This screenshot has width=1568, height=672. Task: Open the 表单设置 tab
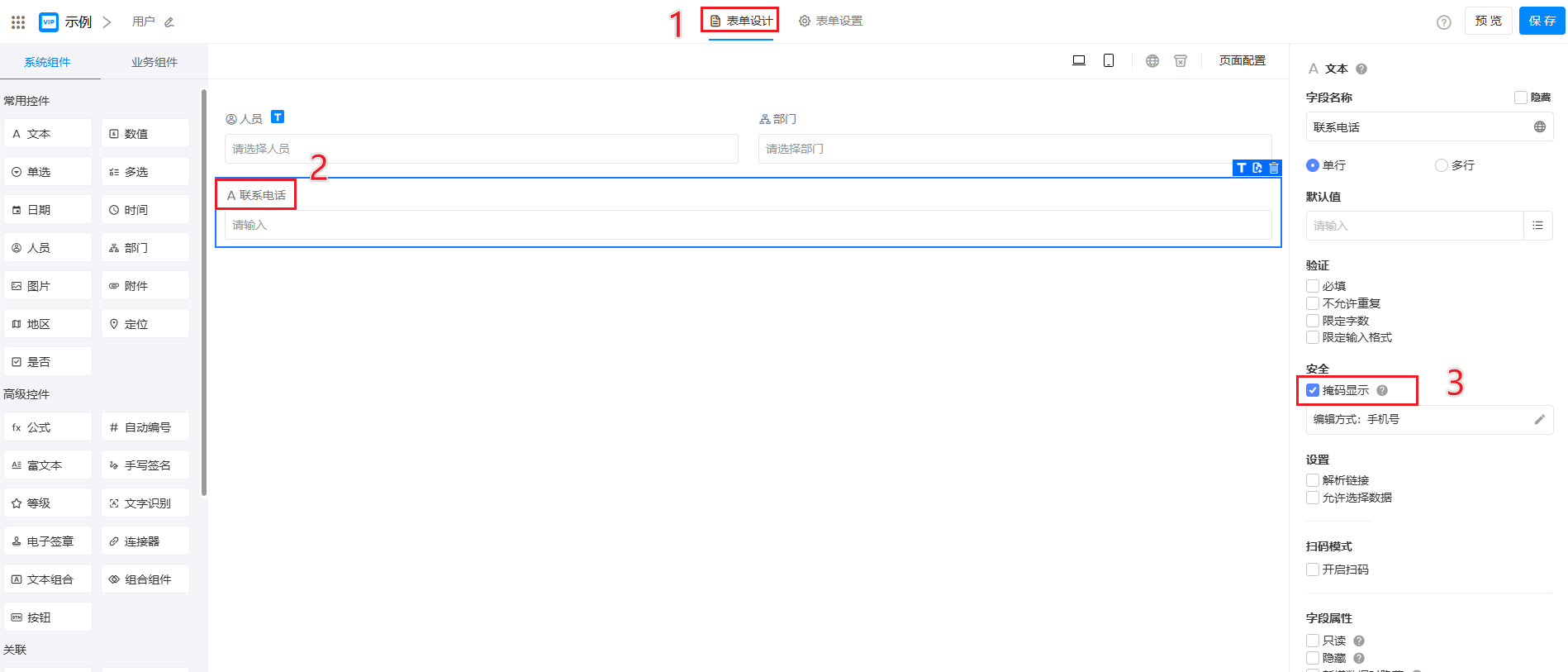click(830, 21)
